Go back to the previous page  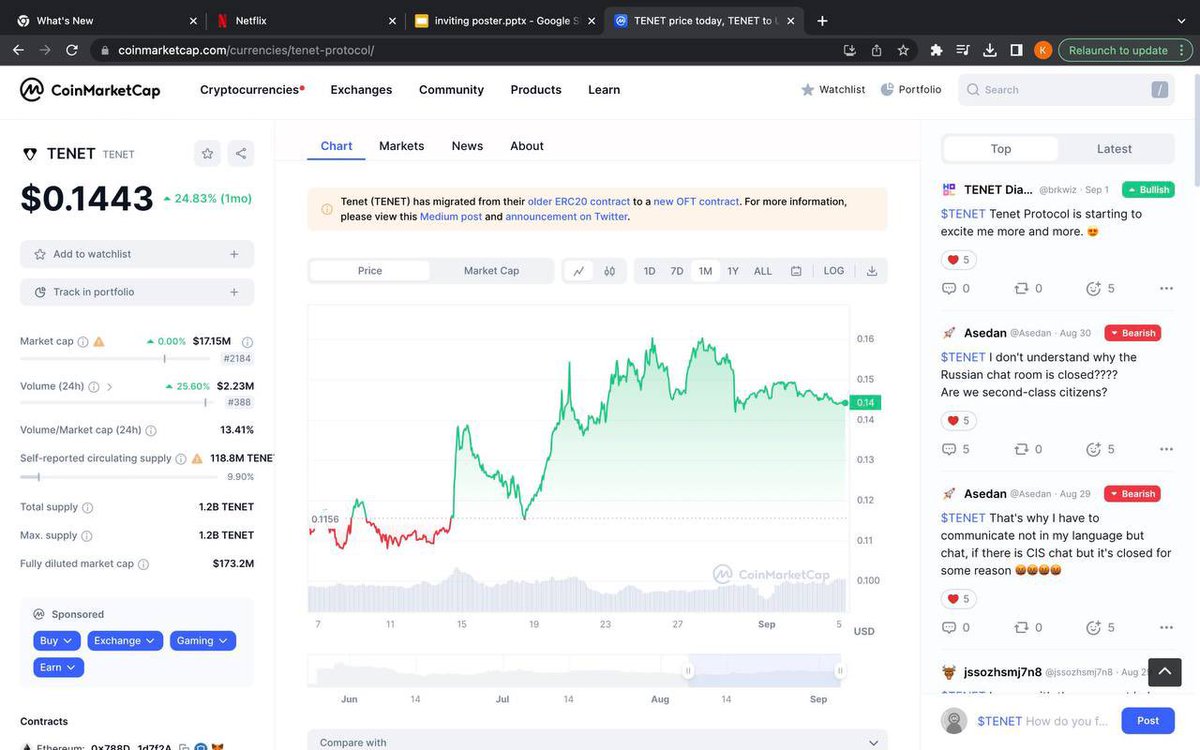[18, 50]
